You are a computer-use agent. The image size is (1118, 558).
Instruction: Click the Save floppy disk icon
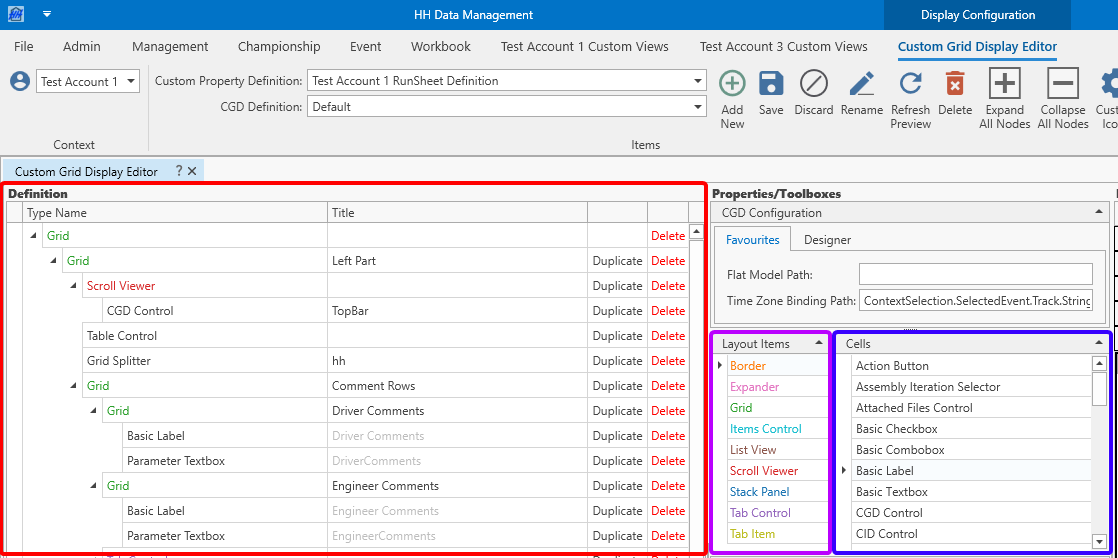(x=771, y=84)
